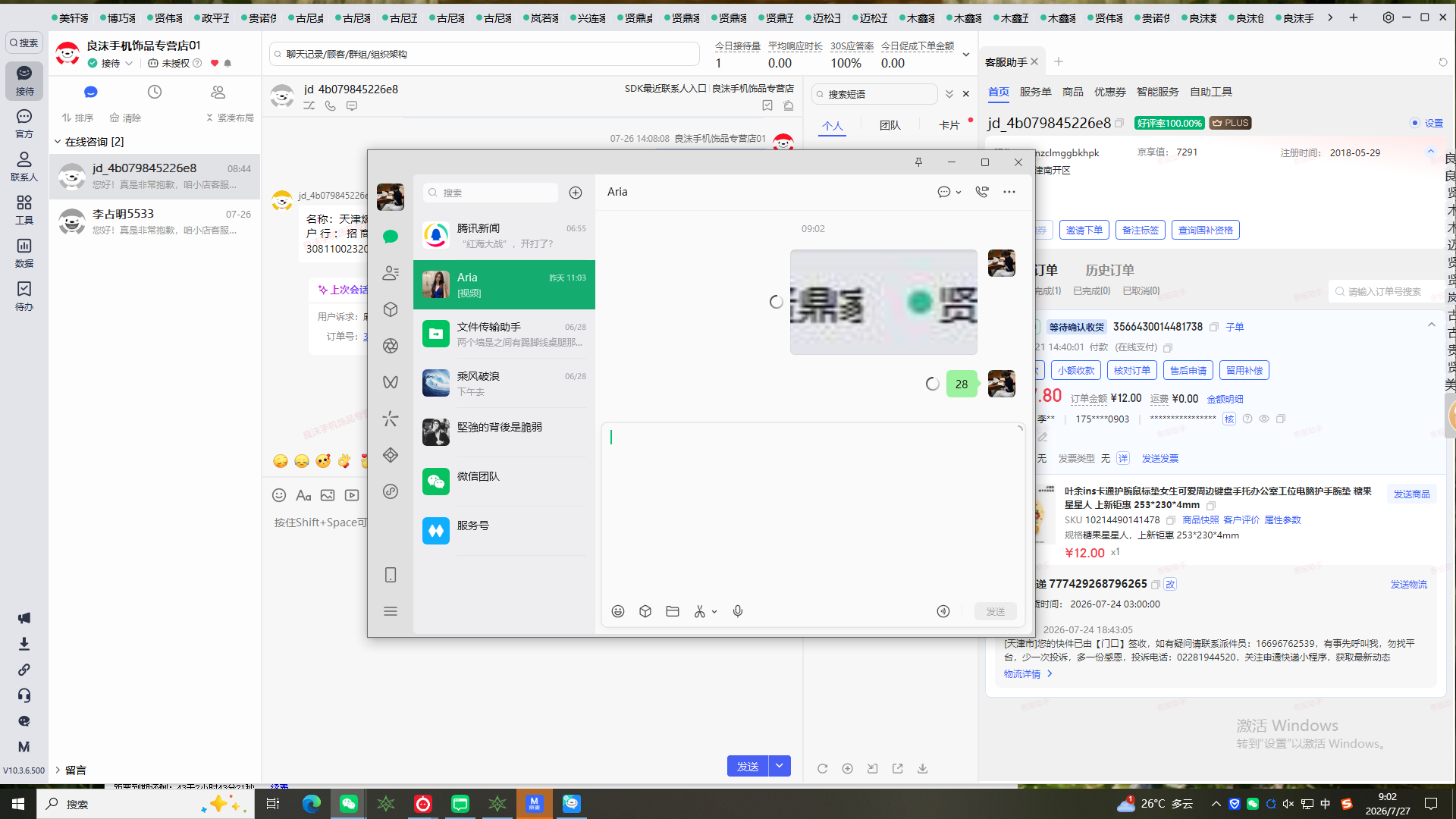Click WeChat screenshot scissors icon

699,611
